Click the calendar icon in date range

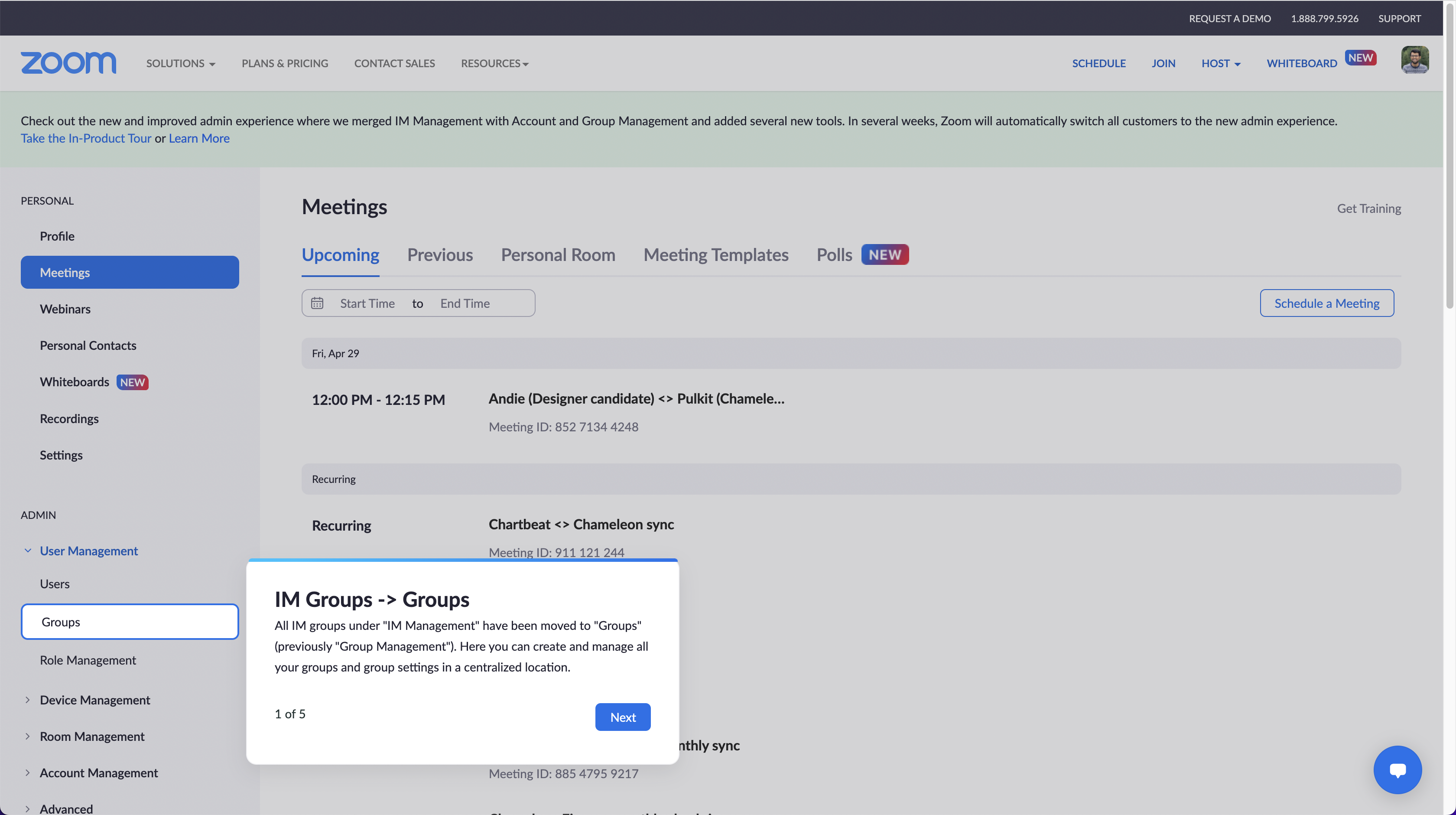tap(317, 303)
